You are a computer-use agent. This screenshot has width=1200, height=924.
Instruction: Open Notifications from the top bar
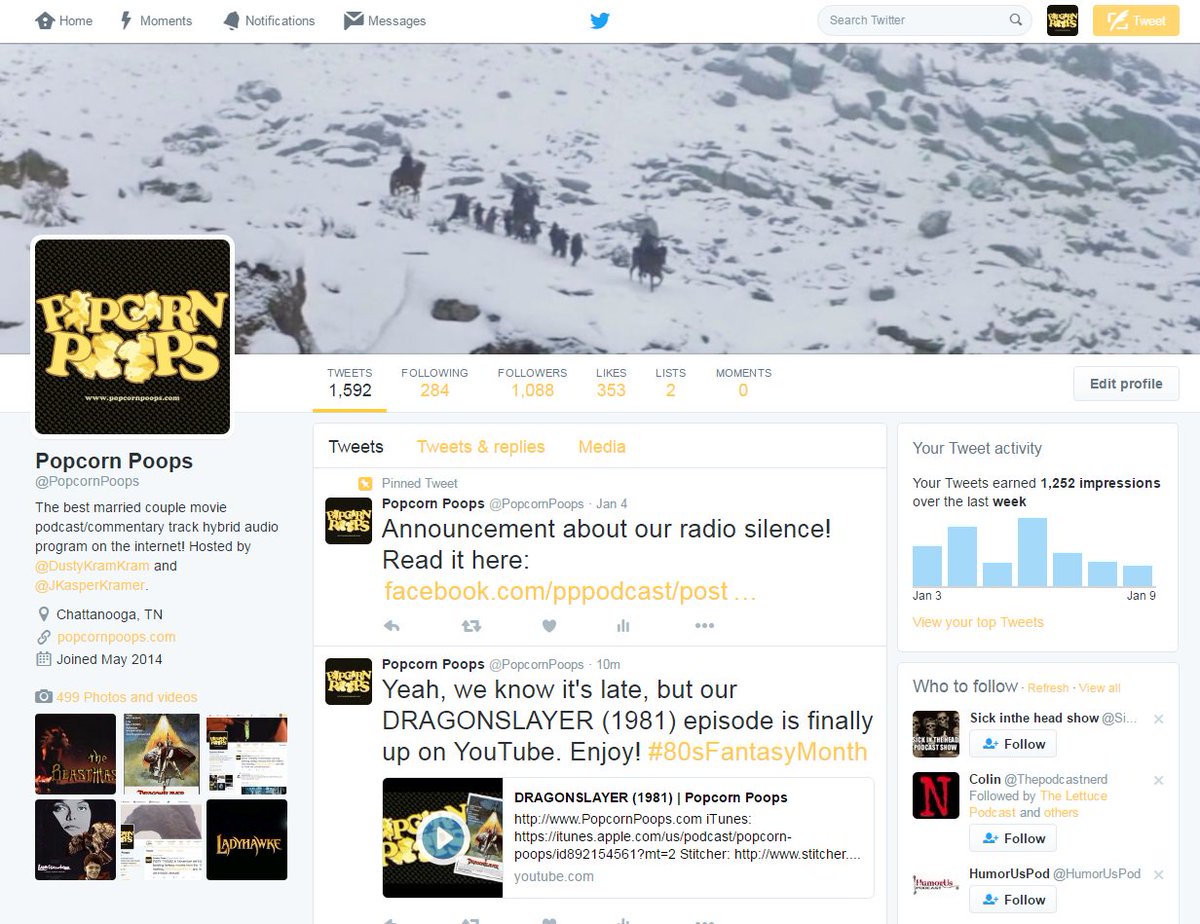[x=268, y=20]
